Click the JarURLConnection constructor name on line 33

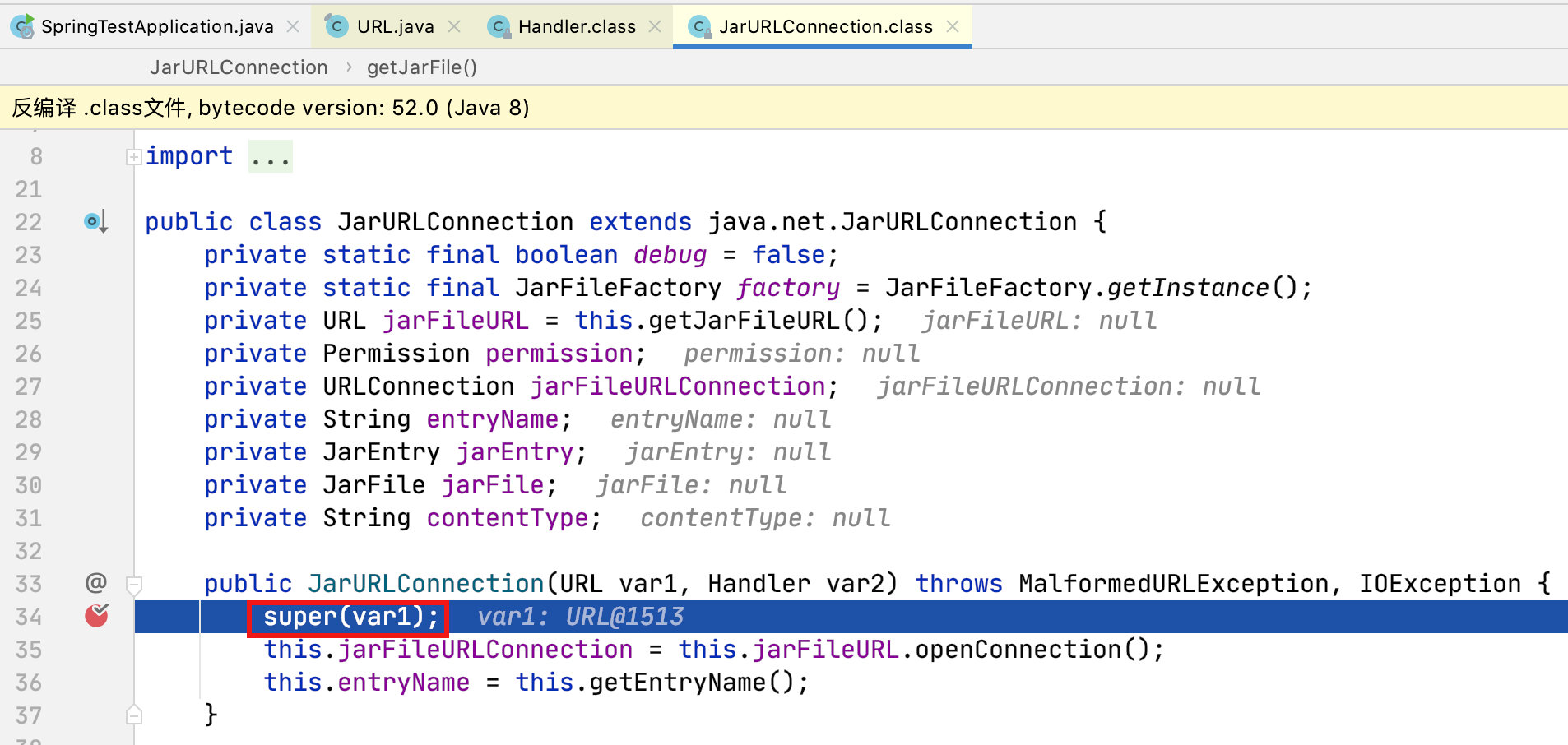coord(425,584)
